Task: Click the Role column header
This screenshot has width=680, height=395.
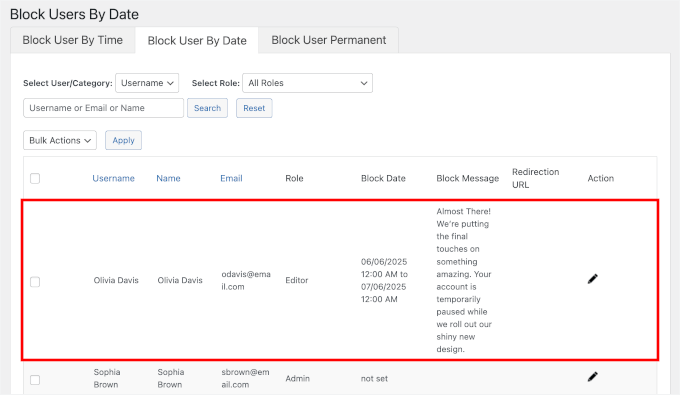Action: click(x=294, y=178)
